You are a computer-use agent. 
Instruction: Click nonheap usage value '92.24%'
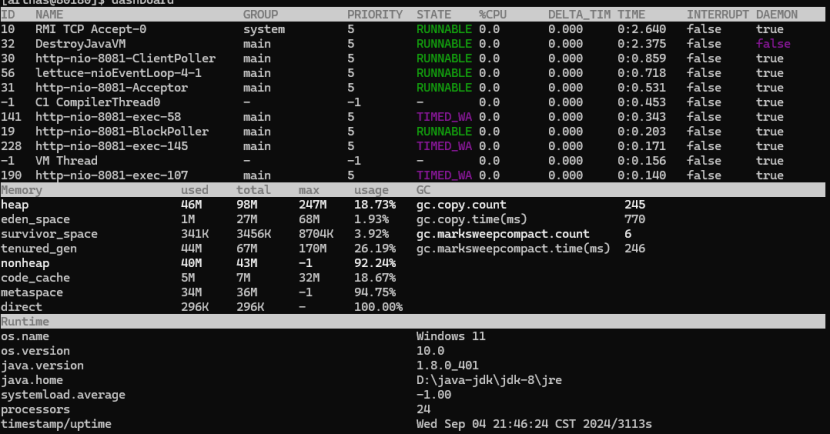[x=375, y=263]
